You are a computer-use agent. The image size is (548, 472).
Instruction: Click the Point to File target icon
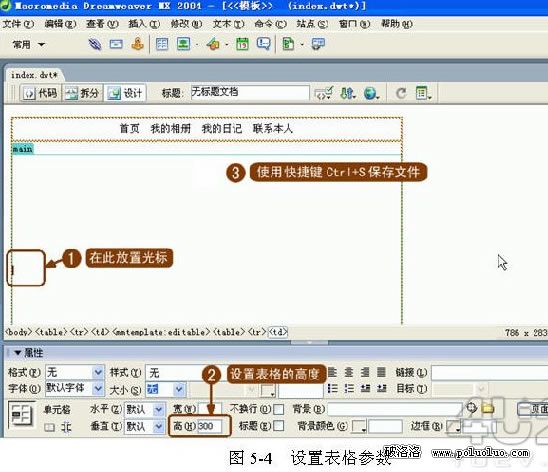click(471, 408)
